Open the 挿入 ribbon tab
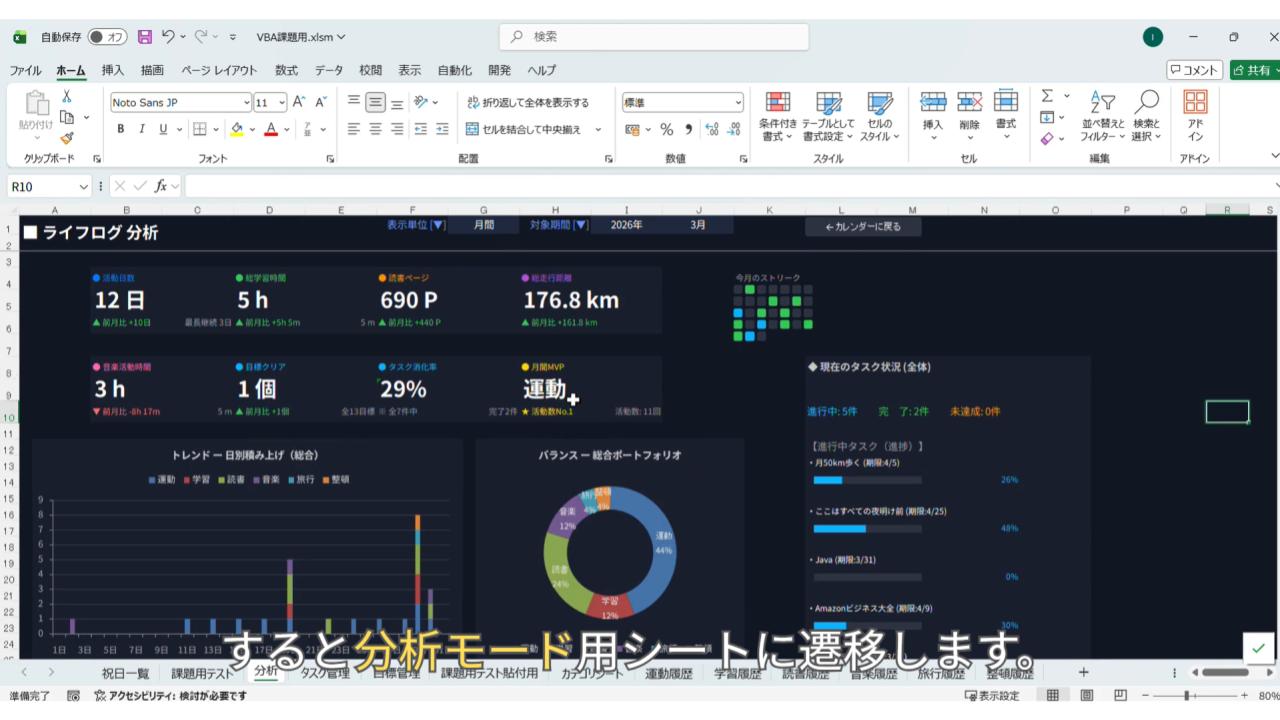This screenshot has width=1280, height=720. (x=113, y=70)
